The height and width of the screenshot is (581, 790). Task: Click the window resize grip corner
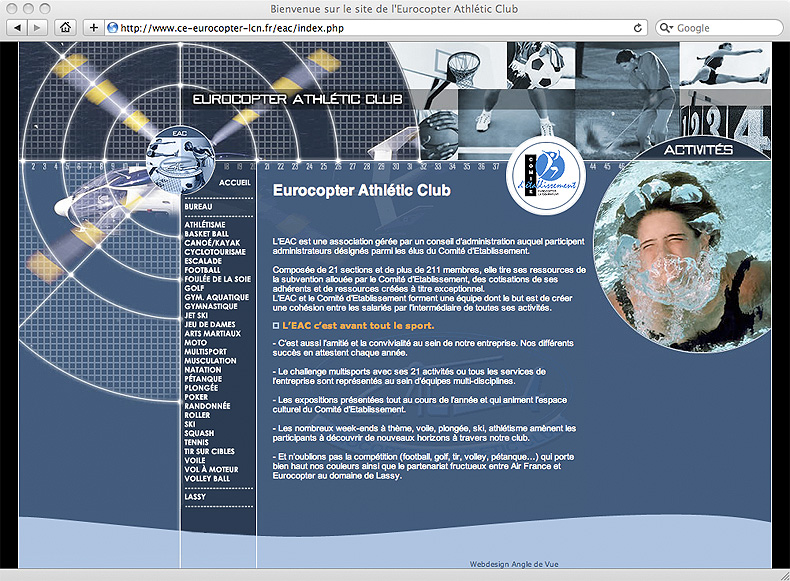[784, 575]
